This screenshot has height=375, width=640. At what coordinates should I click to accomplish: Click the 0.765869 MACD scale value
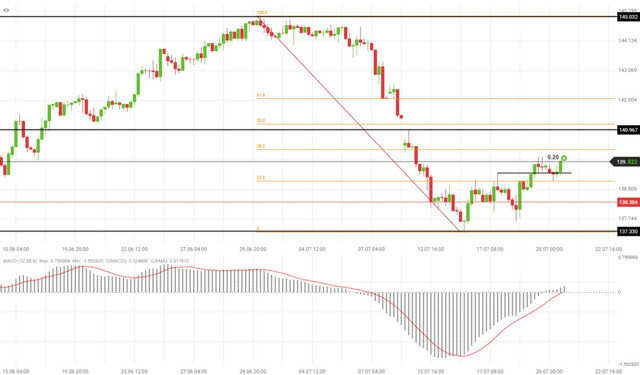click(x=628, y=257)
